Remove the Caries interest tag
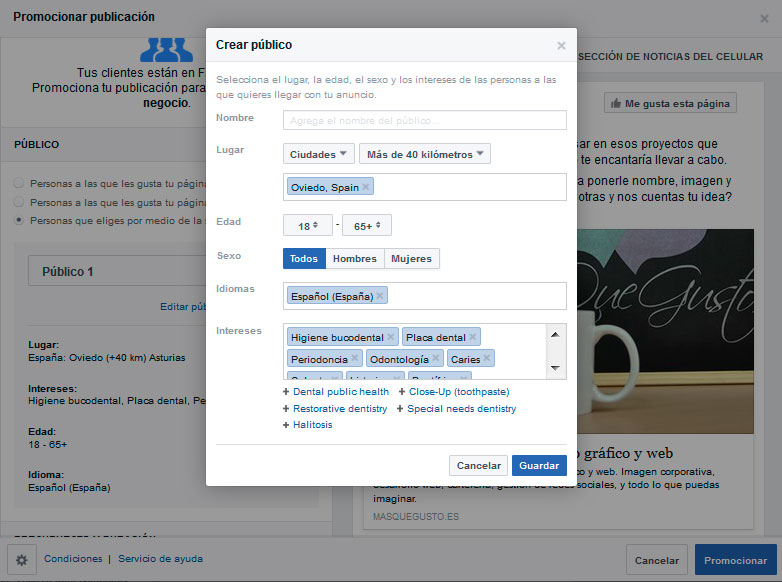782x582 pixels. 487,359
